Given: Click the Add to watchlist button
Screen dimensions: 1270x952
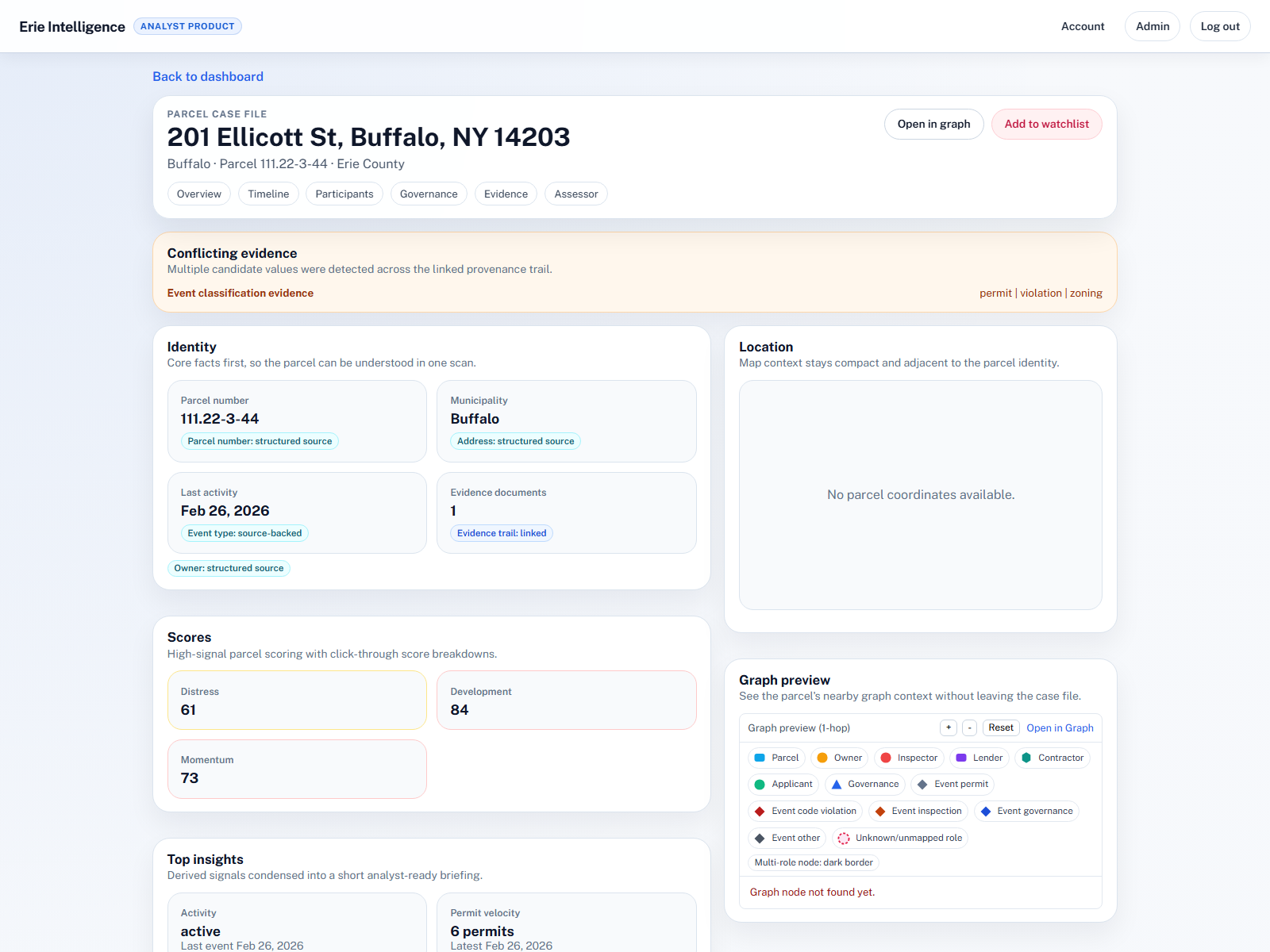Looking at the screenshot, I should pos(1046,124).
